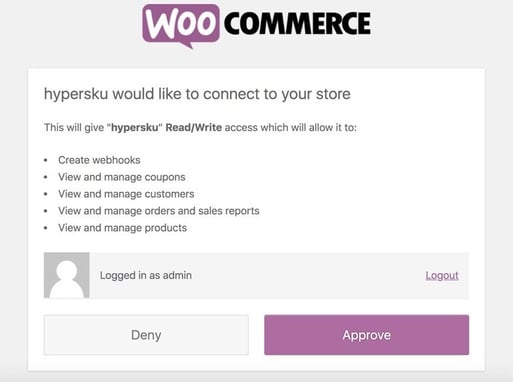
Task: Click the Create webhooks permission item
Action: 99,160
